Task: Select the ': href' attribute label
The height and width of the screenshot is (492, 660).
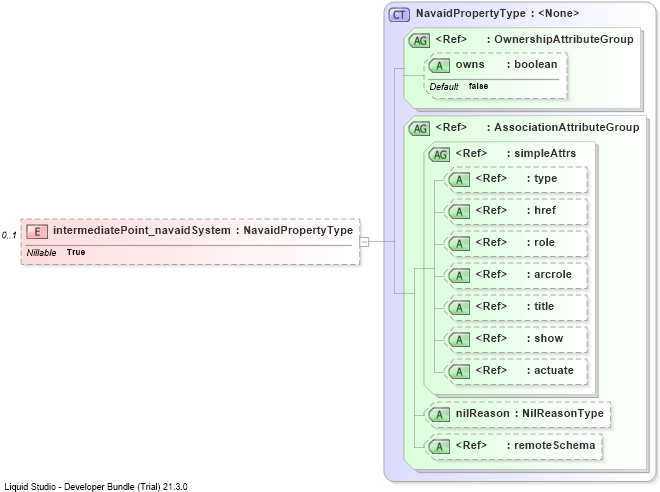Action: [541, 210]
